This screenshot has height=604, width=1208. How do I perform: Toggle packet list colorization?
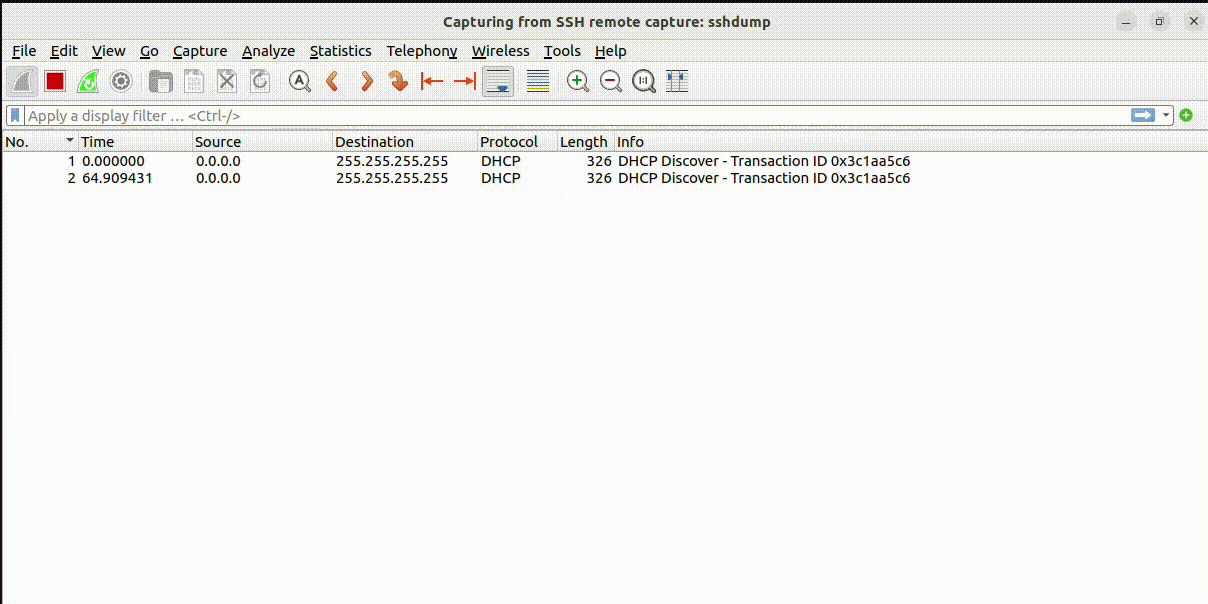tap(537, 81)
